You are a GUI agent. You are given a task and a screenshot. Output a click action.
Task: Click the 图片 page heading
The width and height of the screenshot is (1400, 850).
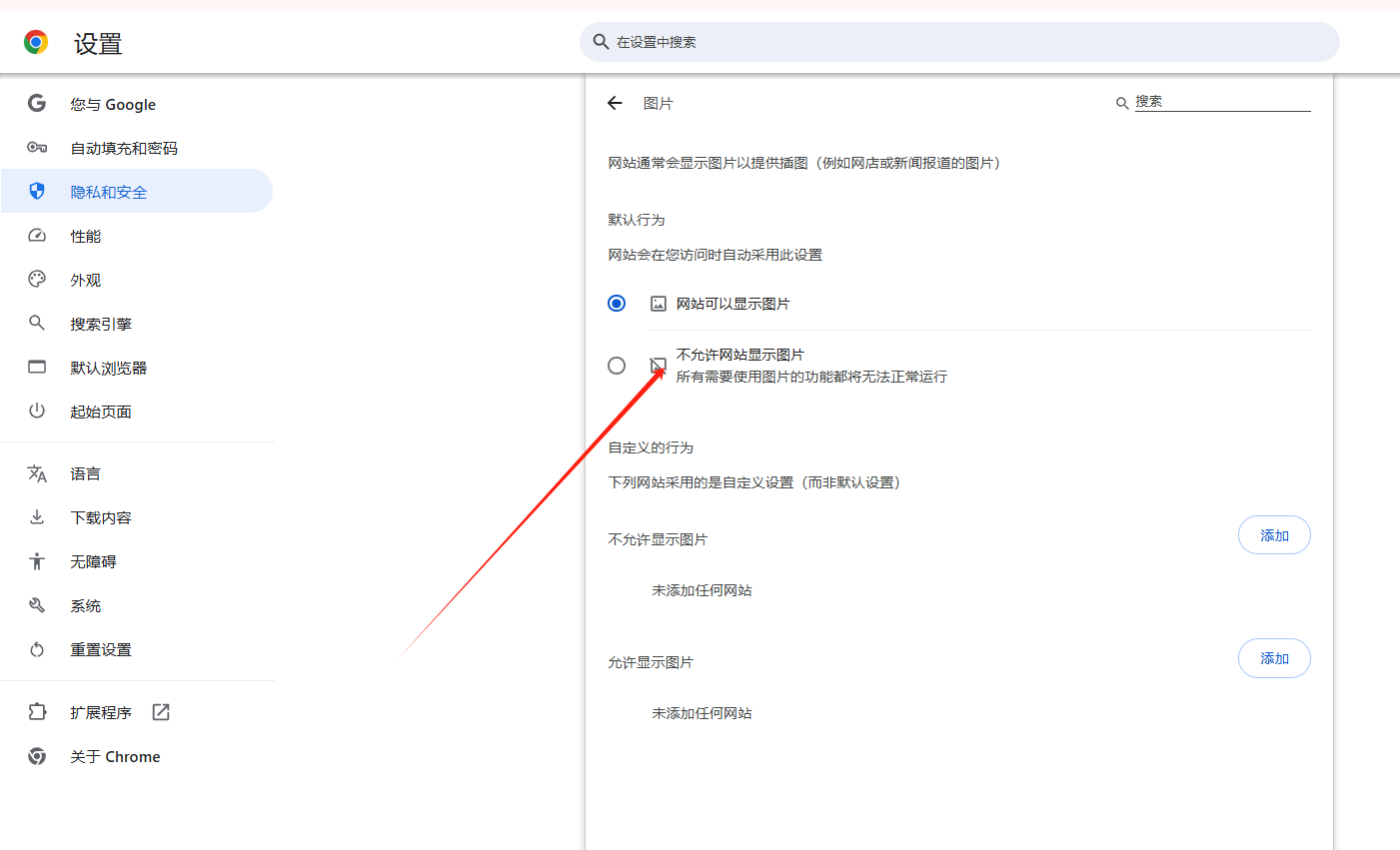[x=659, y=103]
